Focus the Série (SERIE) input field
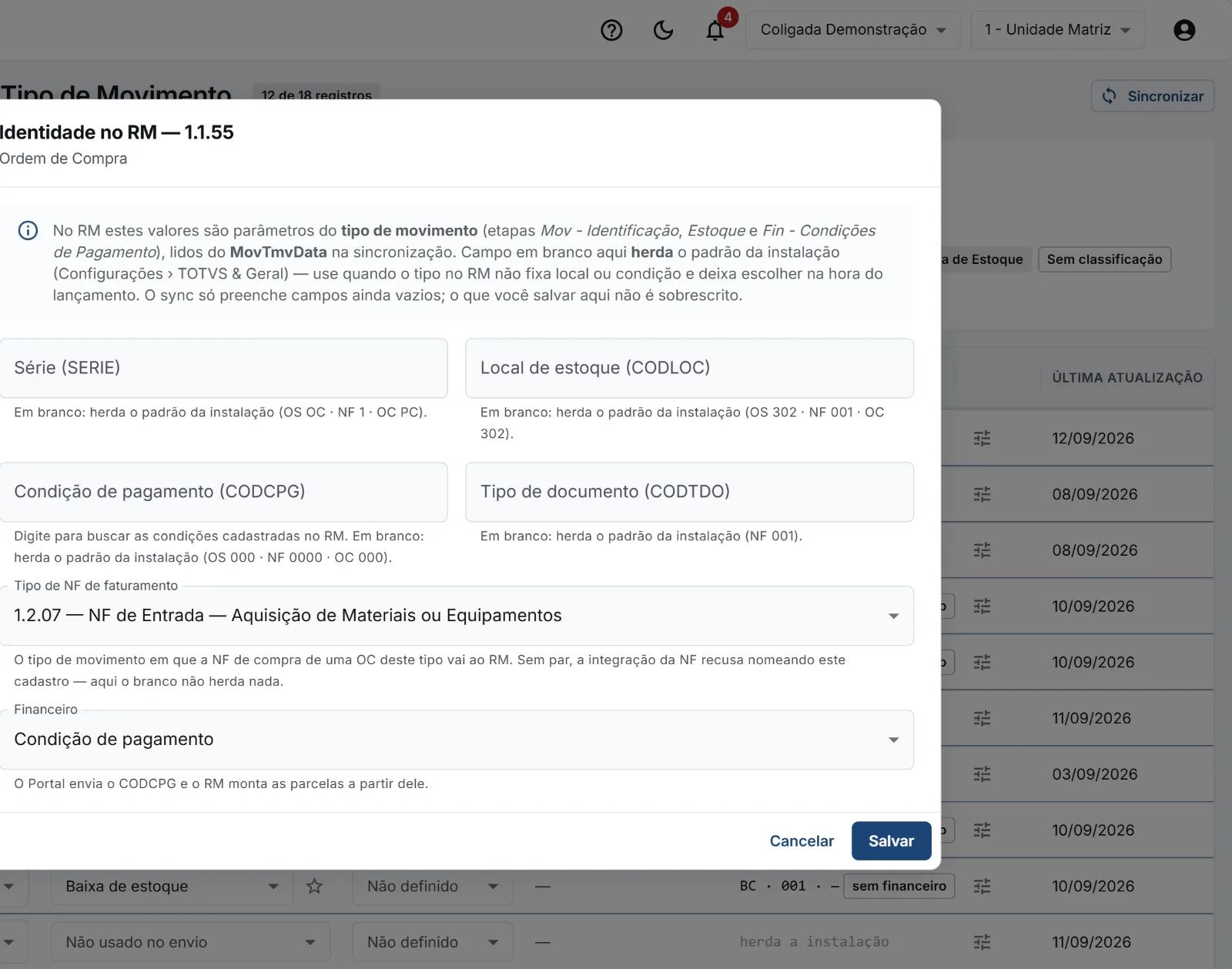The width and height of the screenshot is (1232, 969). [223, 368]
